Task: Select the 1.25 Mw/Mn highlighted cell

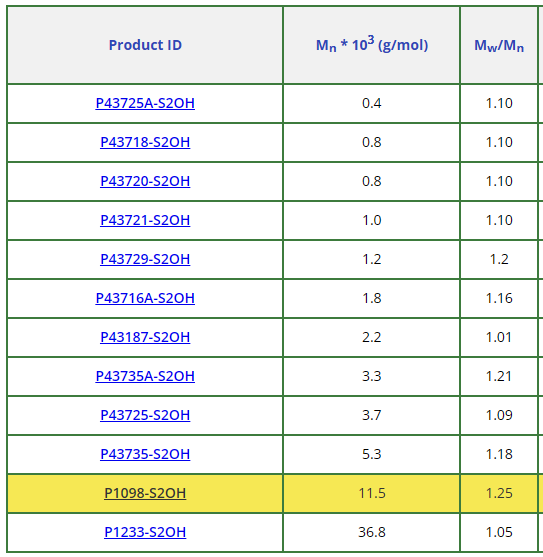Action: 499,493
